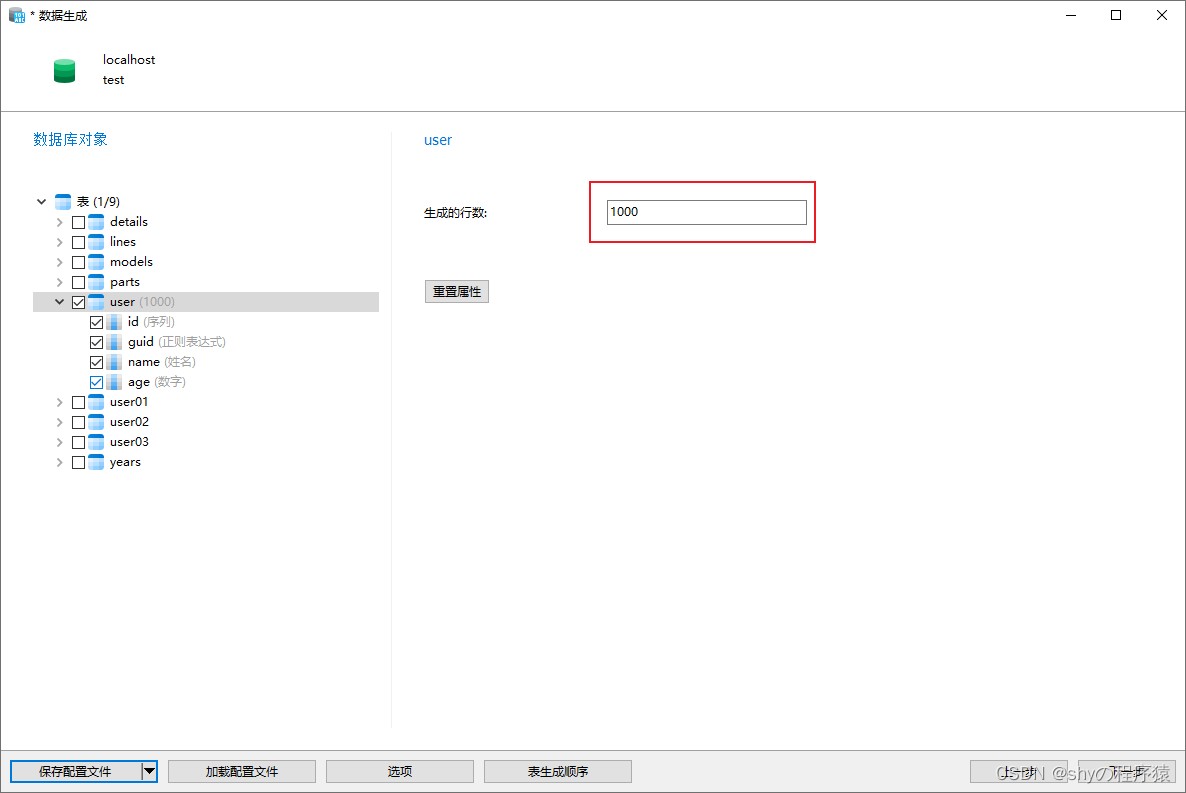1186x793 pixels.
Task: Open the 选项 options button
Action: pos(400,771)
